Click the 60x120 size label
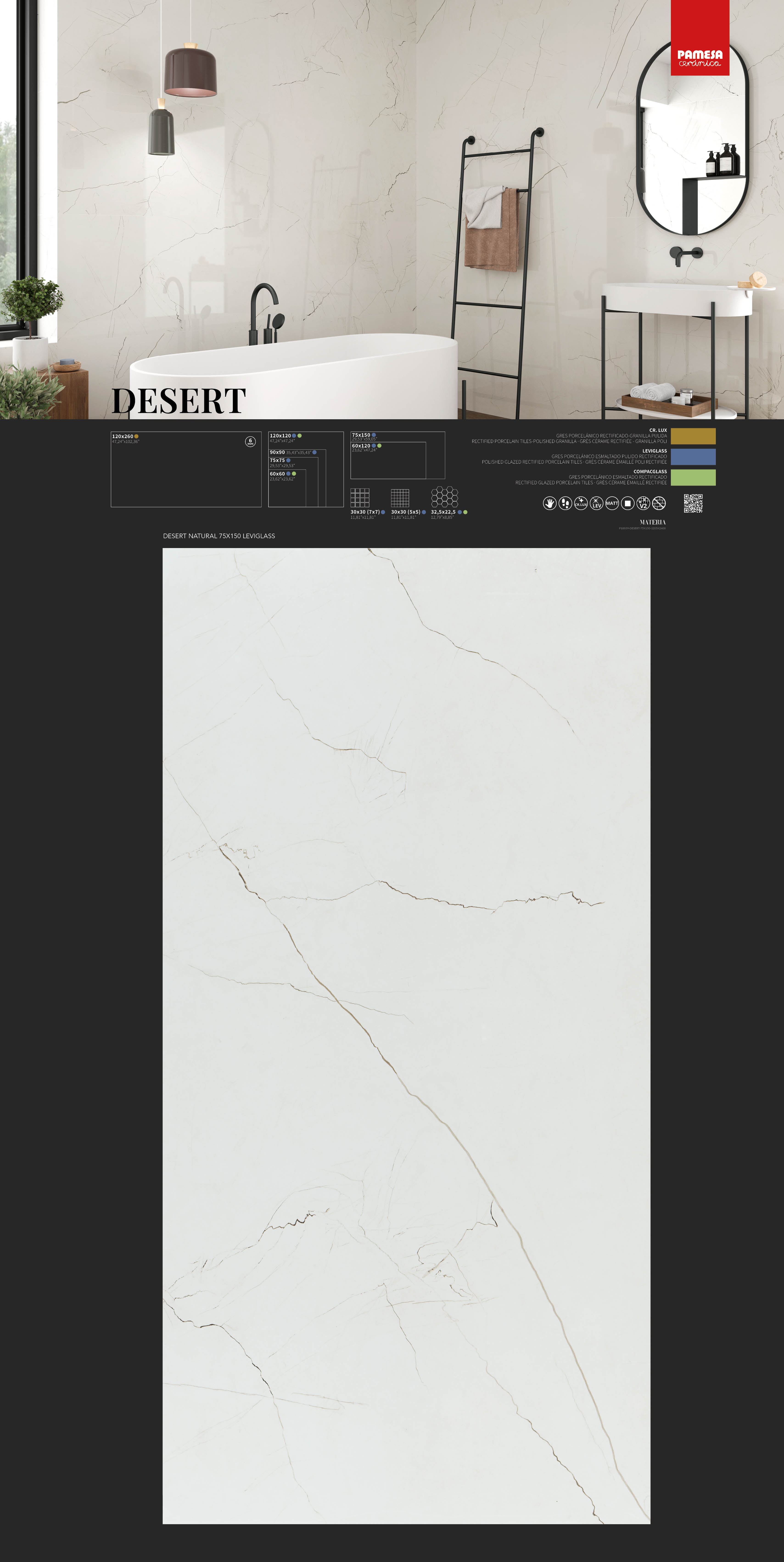 coord(361,446)
